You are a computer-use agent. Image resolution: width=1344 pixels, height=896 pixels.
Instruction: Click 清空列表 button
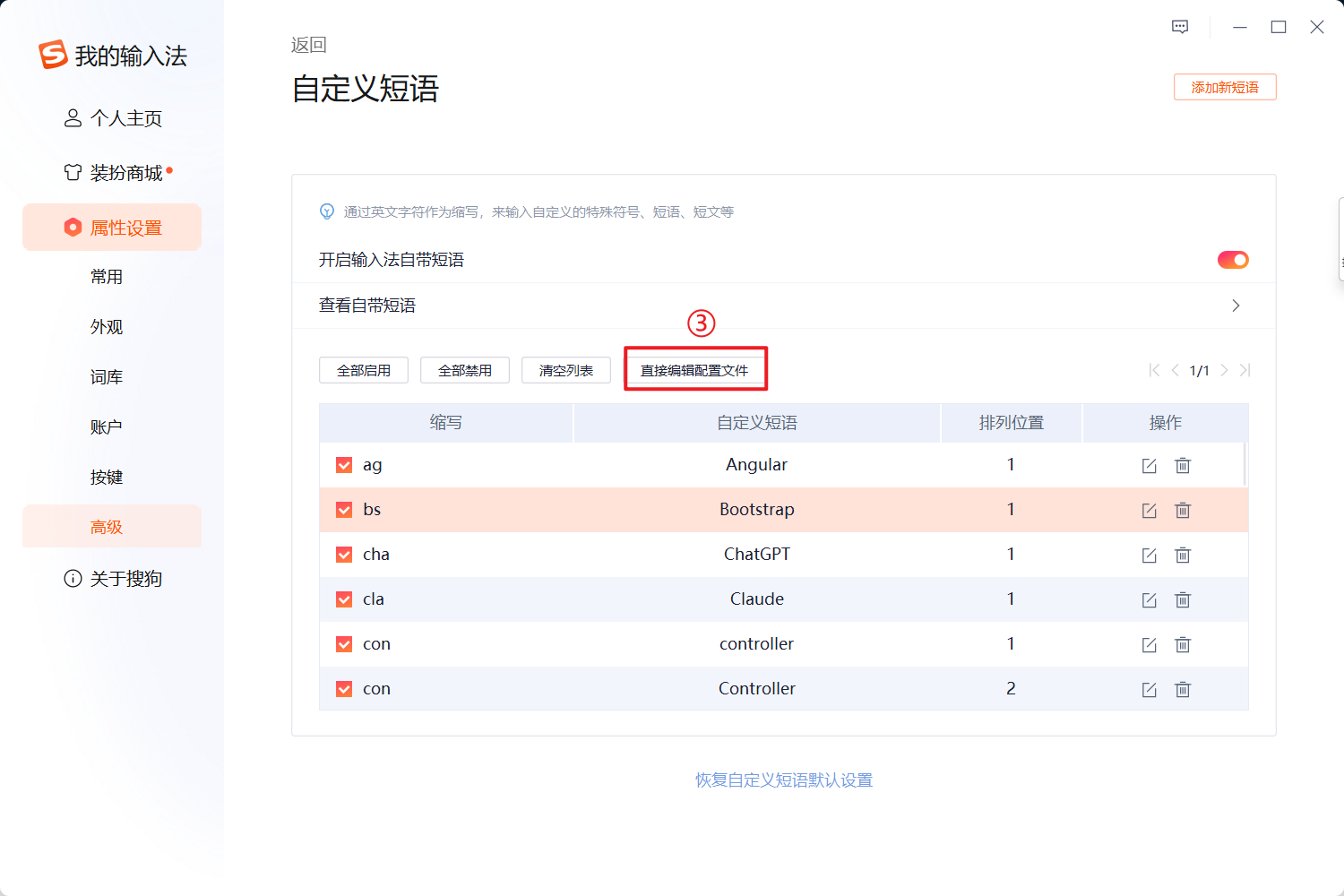[566, 370]
